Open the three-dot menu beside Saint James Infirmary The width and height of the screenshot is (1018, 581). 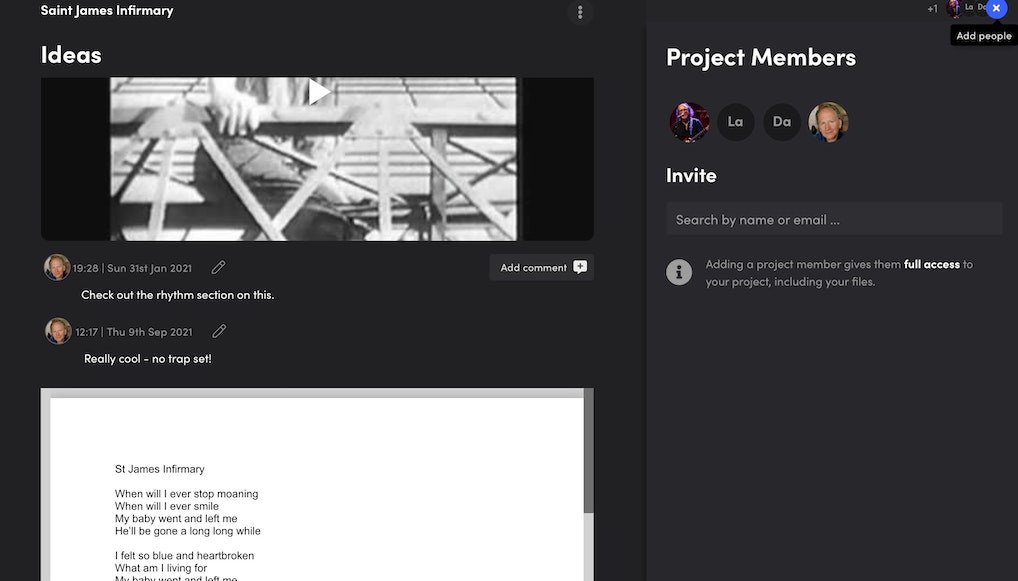[x=580, y=12]
